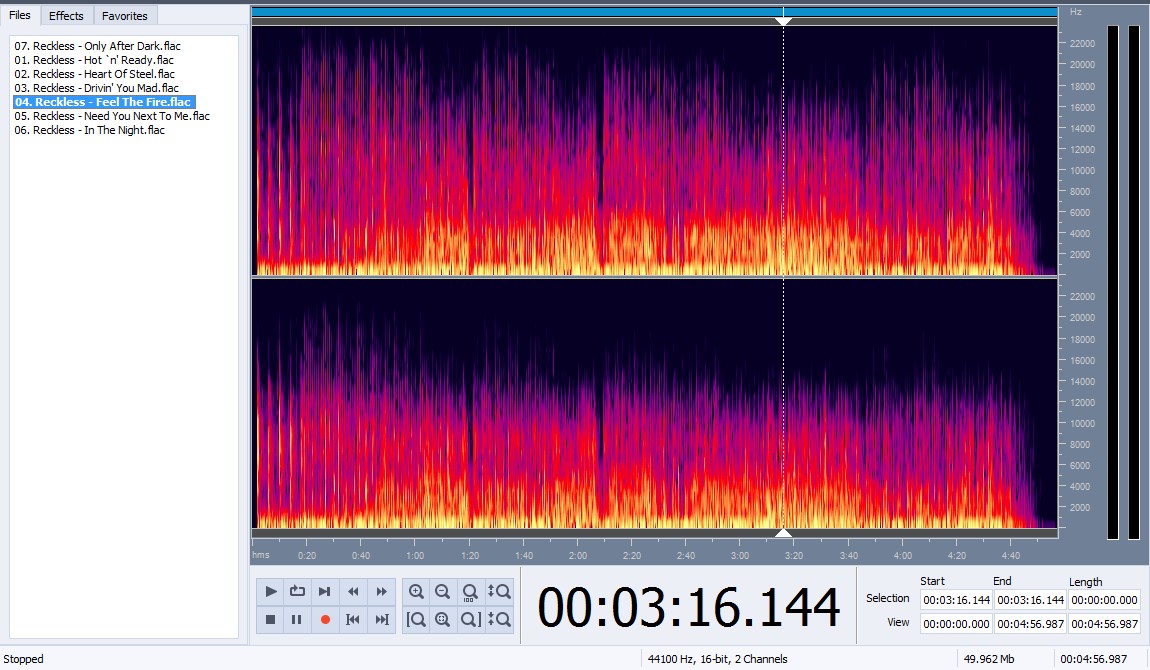1150x670 pixels.
Task: Click the top playhead cursor marker
Action: (x=783, y=21)
